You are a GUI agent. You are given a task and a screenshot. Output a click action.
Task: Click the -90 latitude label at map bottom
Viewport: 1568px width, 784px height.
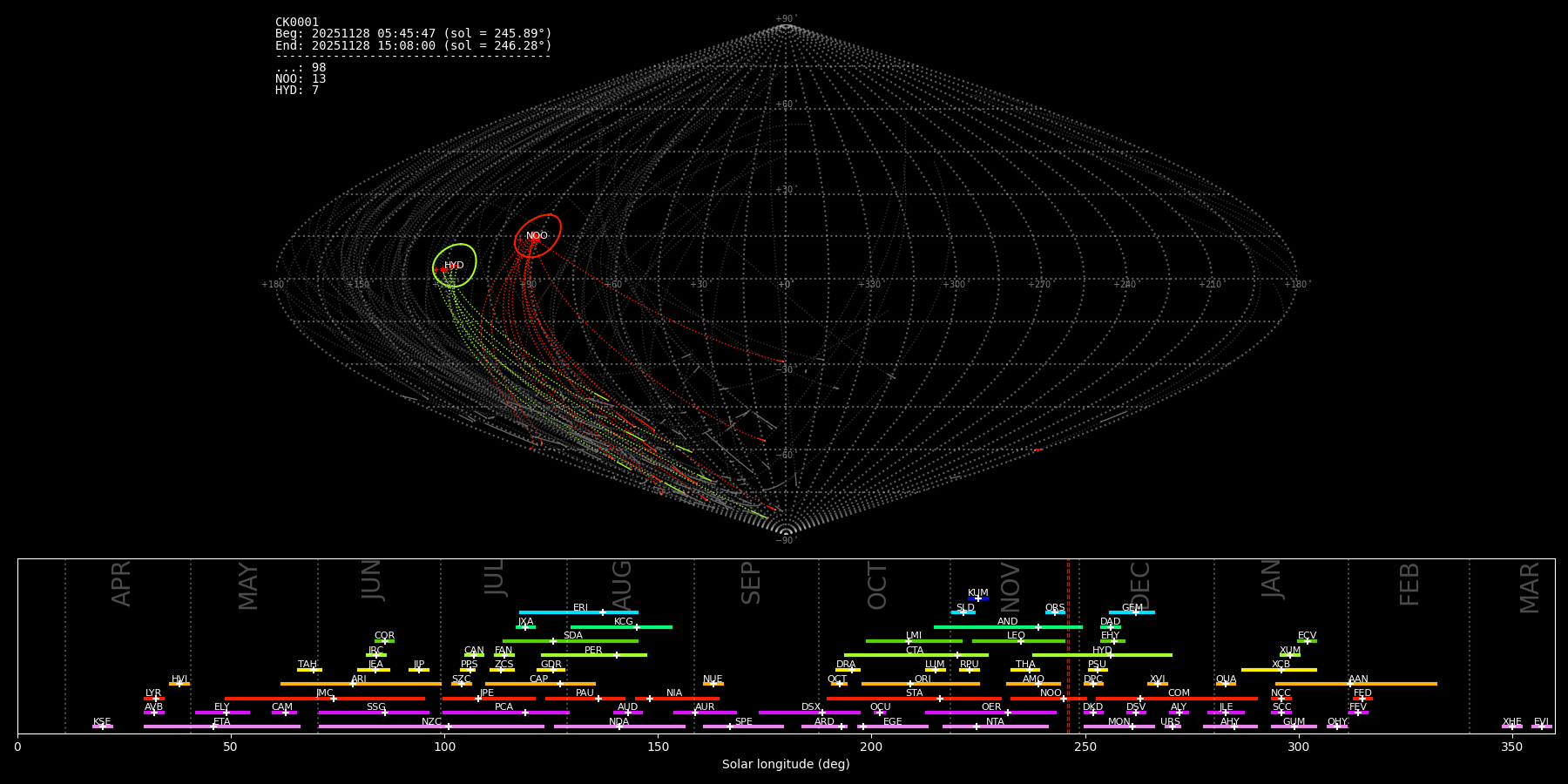(x=786, y=541)
